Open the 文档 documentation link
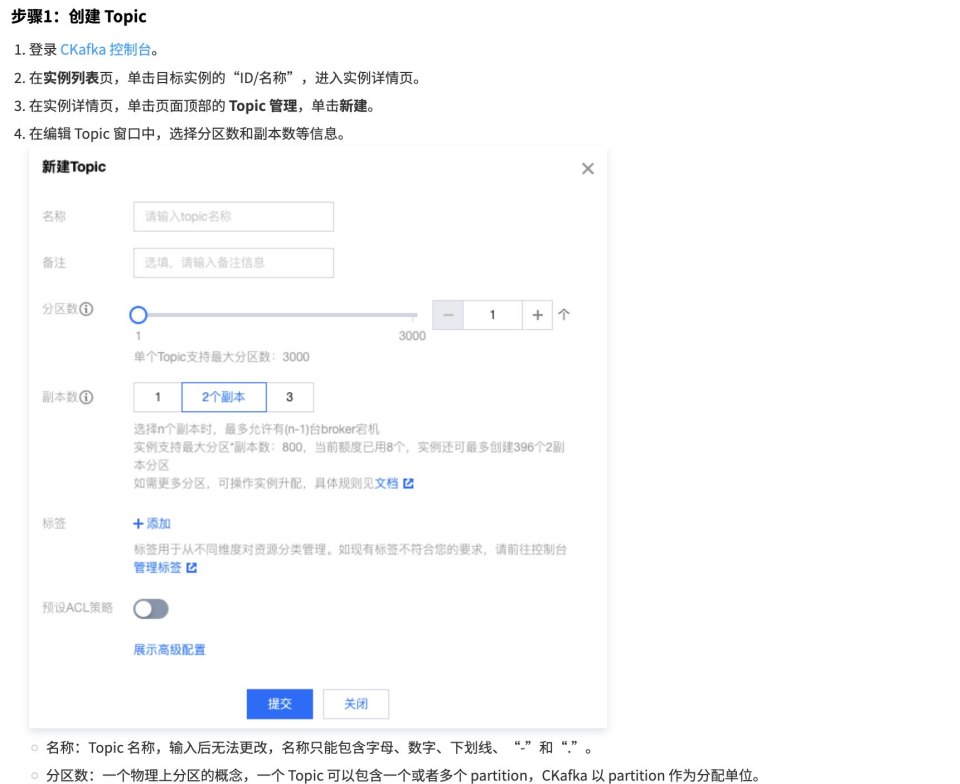 click(x=386, y=483)
